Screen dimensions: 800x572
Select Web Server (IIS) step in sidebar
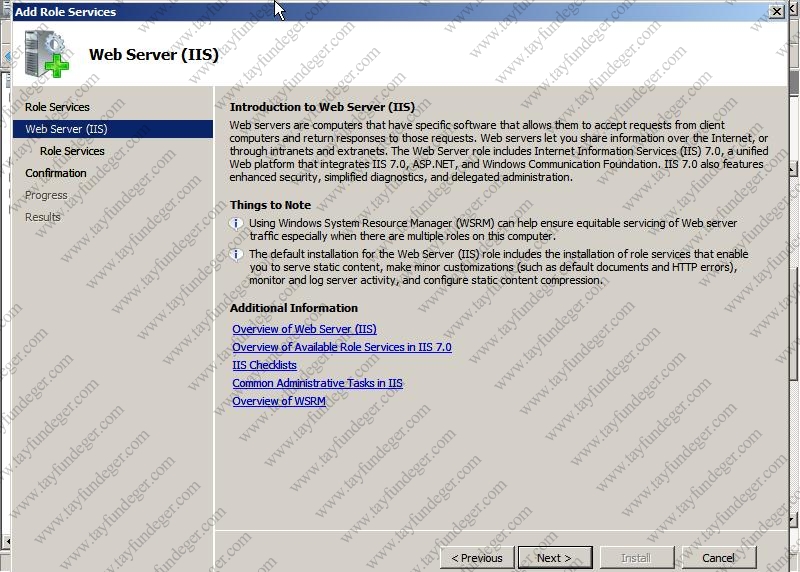(113, 129)
